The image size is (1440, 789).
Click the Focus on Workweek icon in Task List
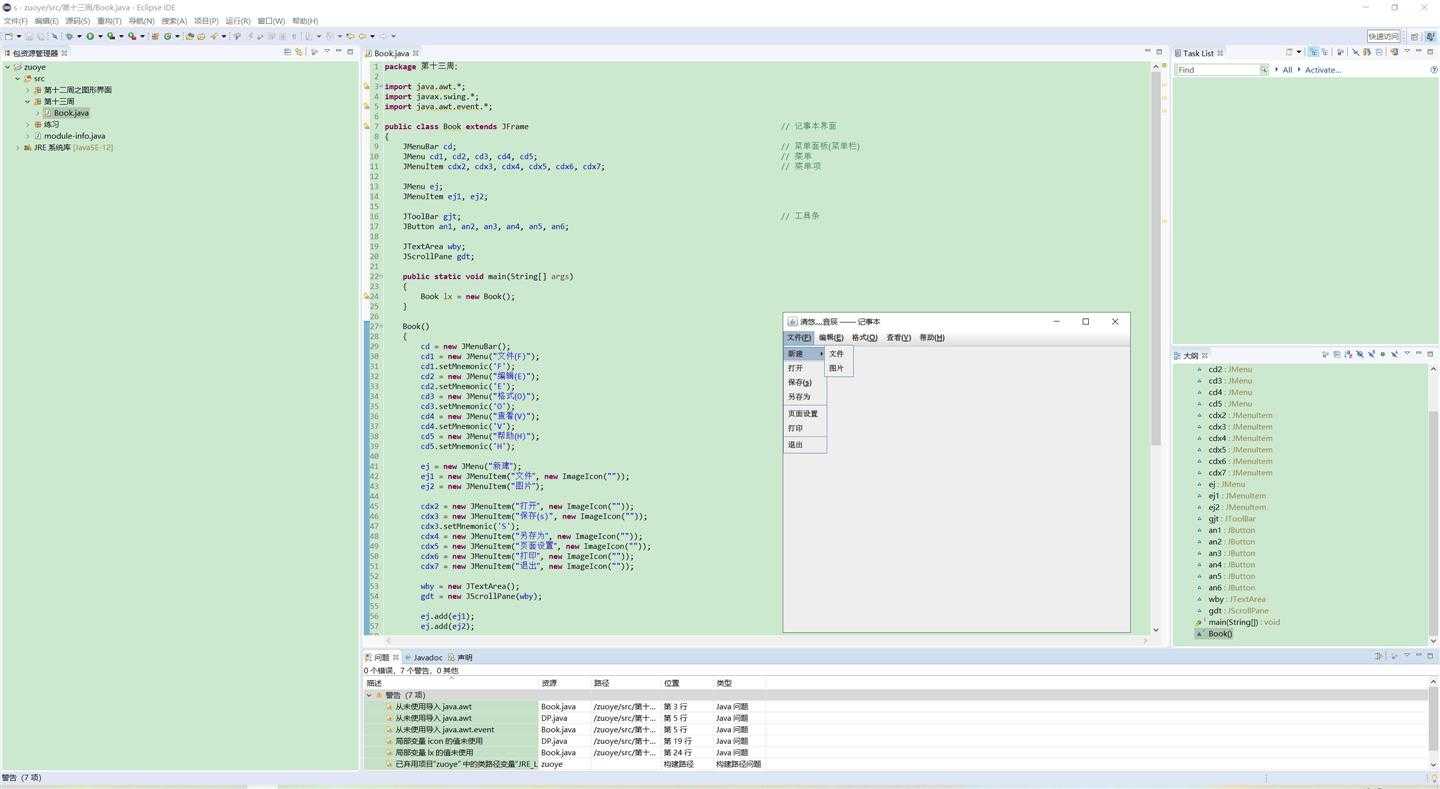[1340, 52]
